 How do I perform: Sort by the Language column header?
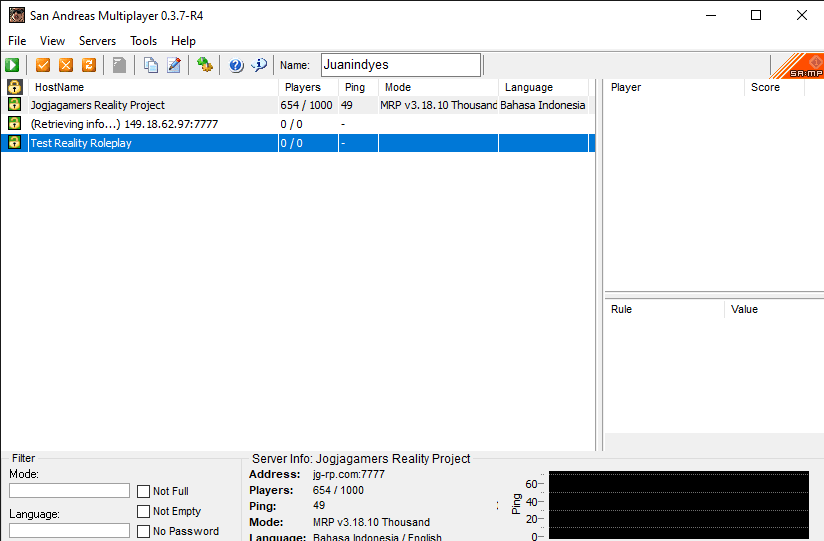click(x=543, y=87)
